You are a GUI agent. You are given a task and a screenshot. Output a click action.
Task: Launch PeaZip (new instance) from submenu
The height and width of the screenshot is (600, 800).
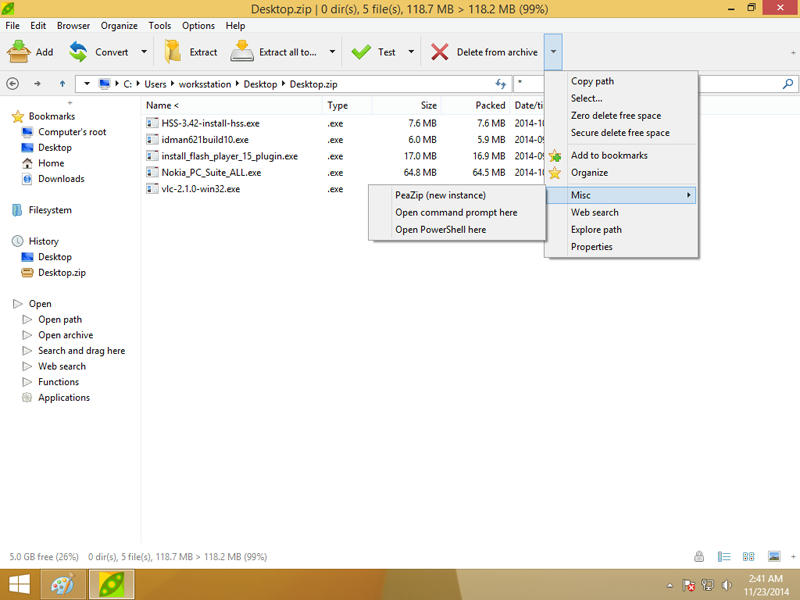coord(457,195)
